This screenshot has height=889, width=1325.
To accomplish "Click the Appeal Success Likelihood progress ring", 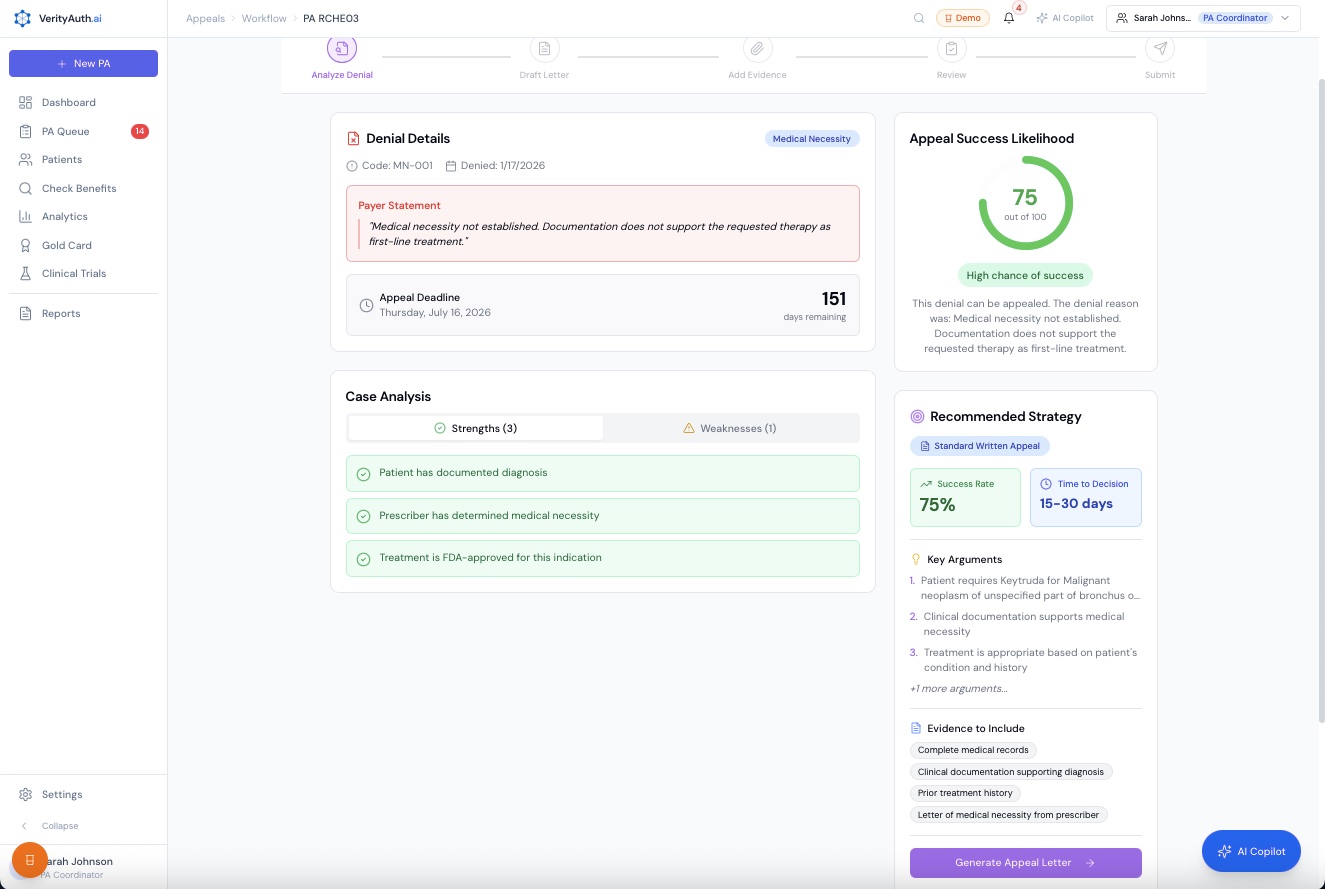I will click(x=1025, y=202).
